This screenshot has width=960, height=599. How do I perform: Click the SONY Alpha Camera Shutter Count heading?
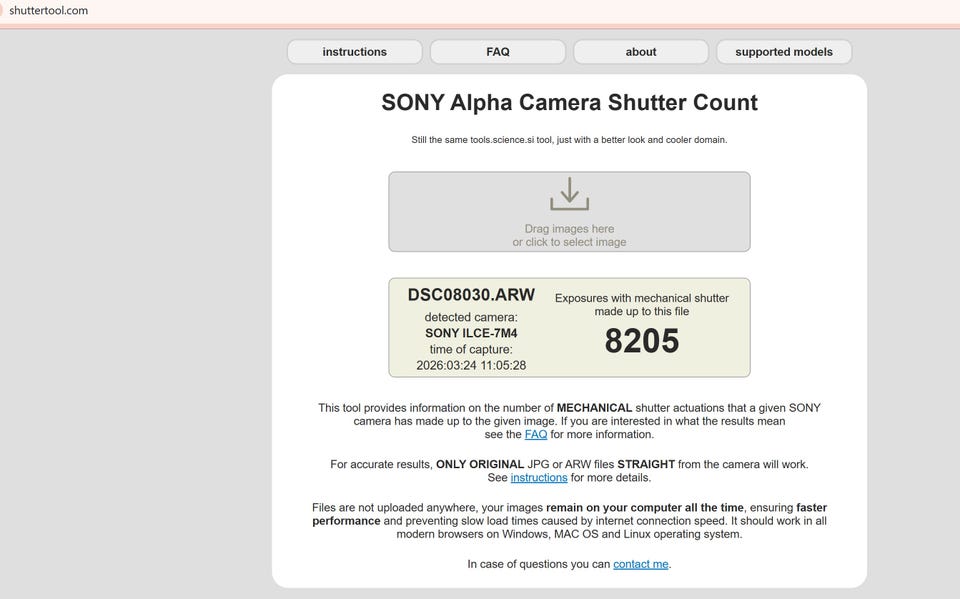pos(569,102)
